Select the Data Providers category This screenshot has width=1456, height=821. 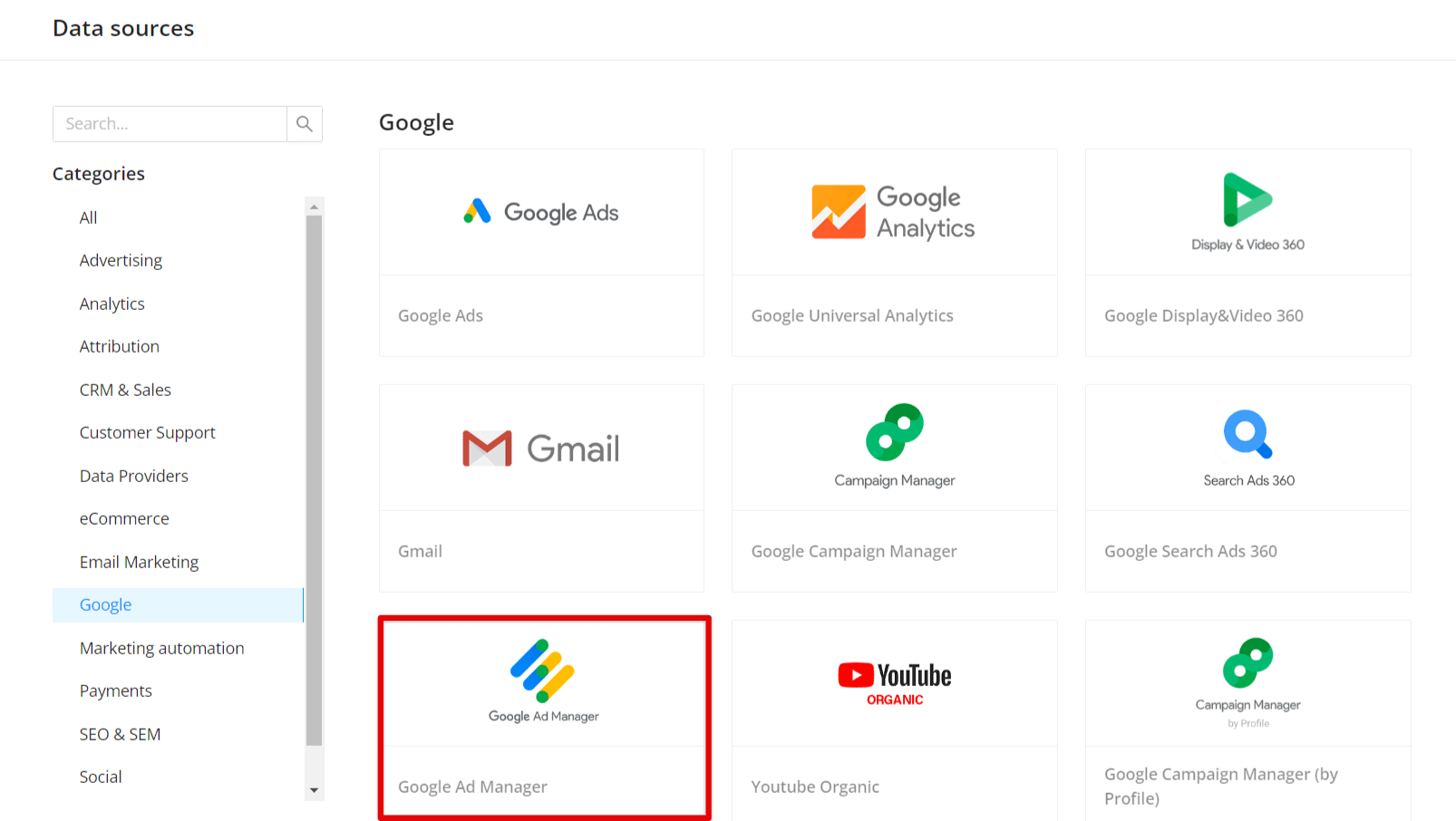[133, 476]
